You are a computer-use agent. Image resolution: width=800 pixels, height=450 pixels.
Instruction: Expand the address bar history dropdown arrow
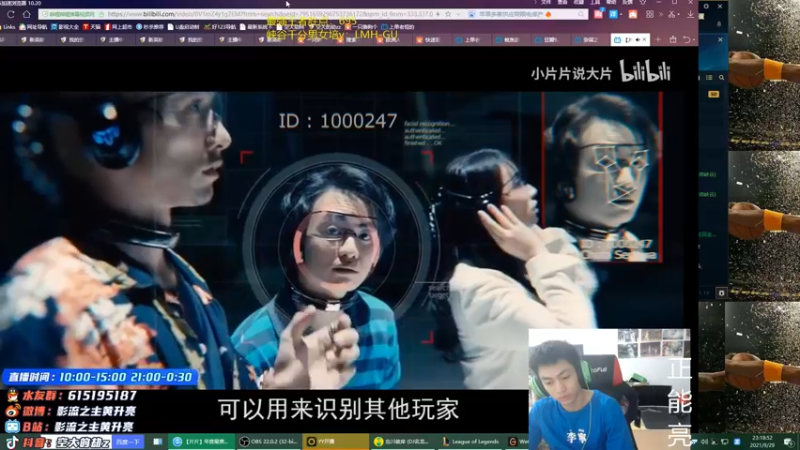(x=458, y=14)
